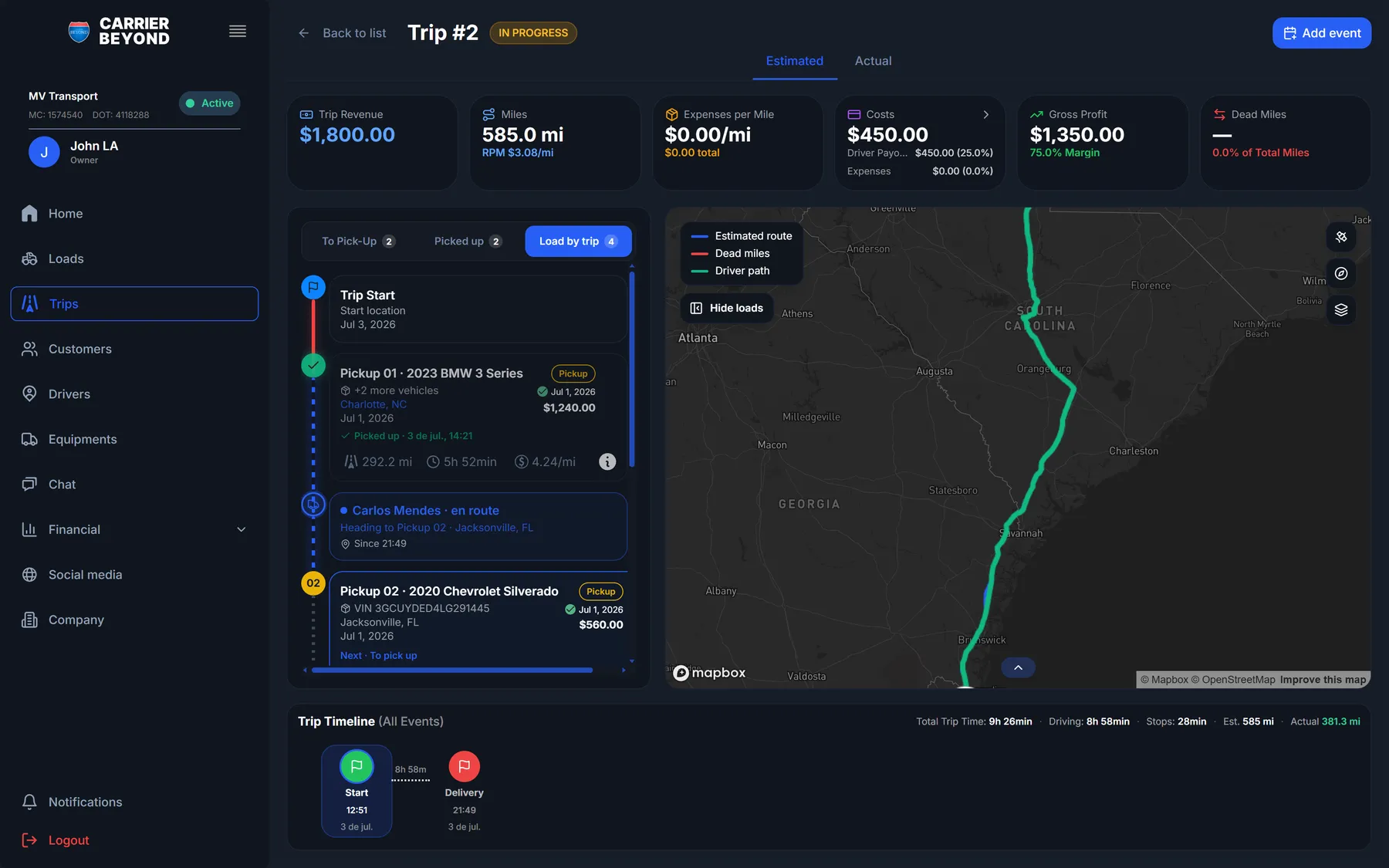This screenshot has height=868, width=1389.
Task: Switch to the Estimated tab
Action: pos(795,61)
